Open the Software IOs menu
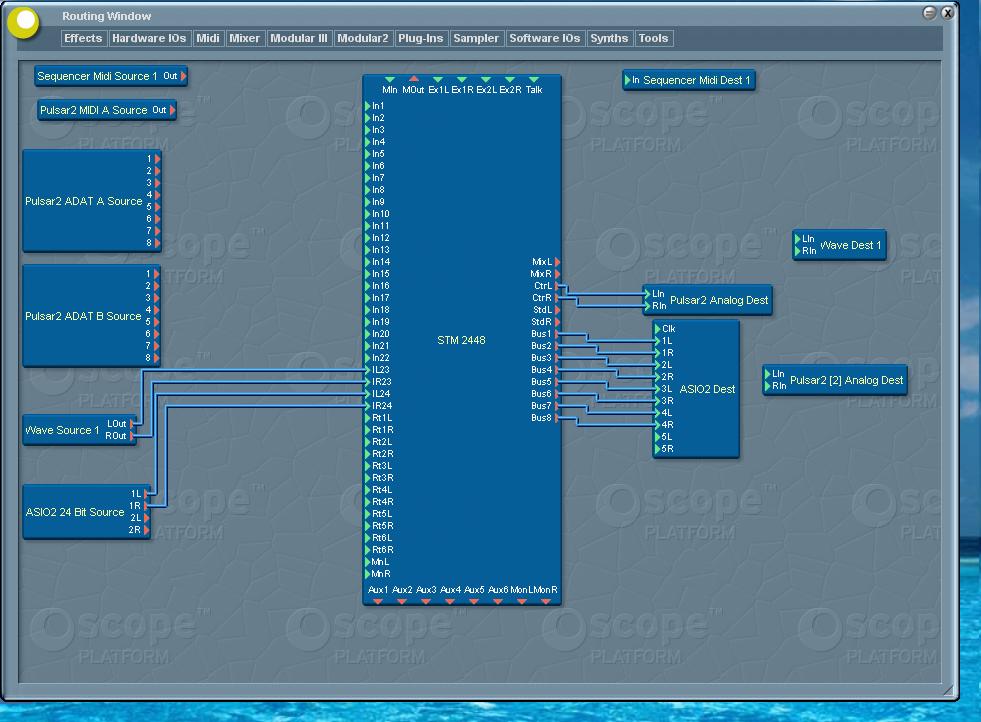The image size is (981, 722). tap(545, 38)
